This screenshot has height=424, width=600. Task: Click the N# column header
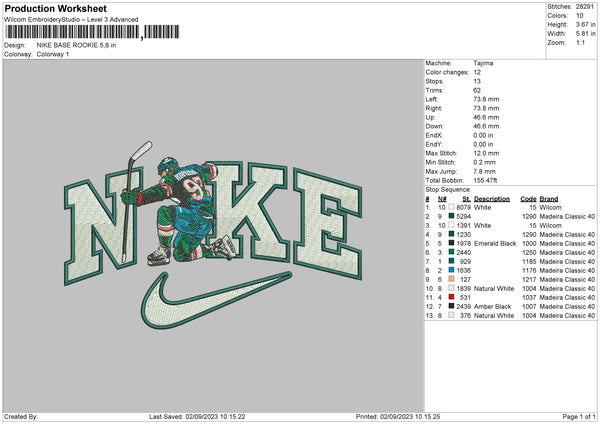click(442, 199)
